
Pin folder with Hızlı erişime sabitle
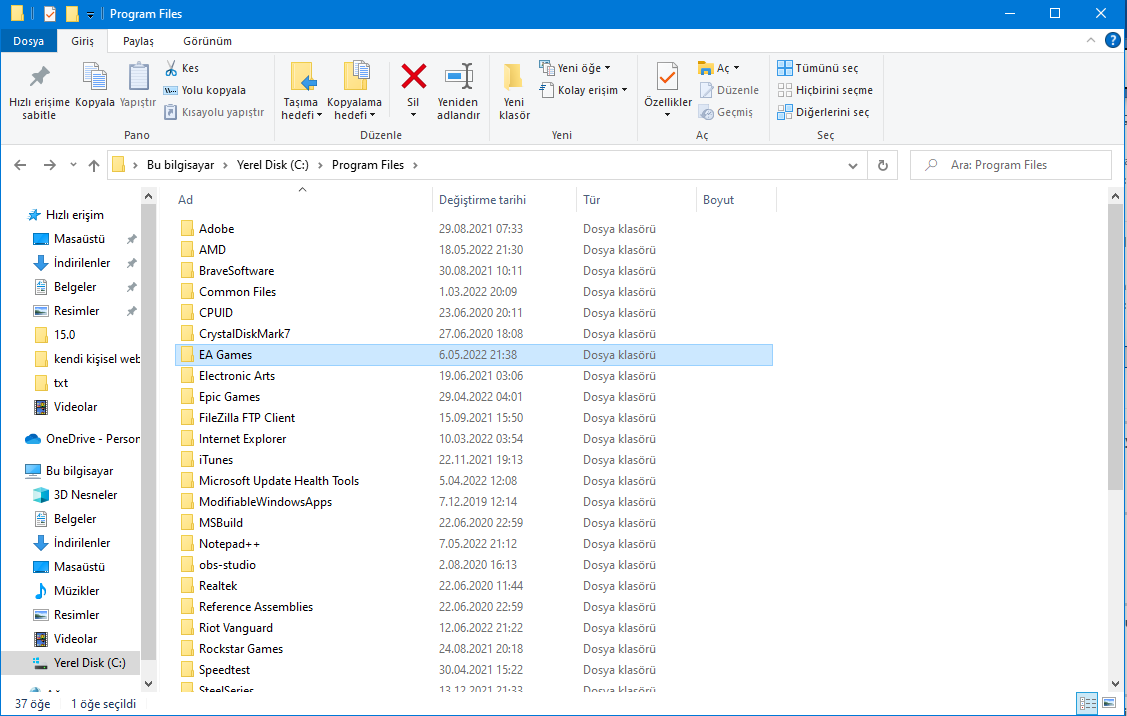[x=39, y=91]
